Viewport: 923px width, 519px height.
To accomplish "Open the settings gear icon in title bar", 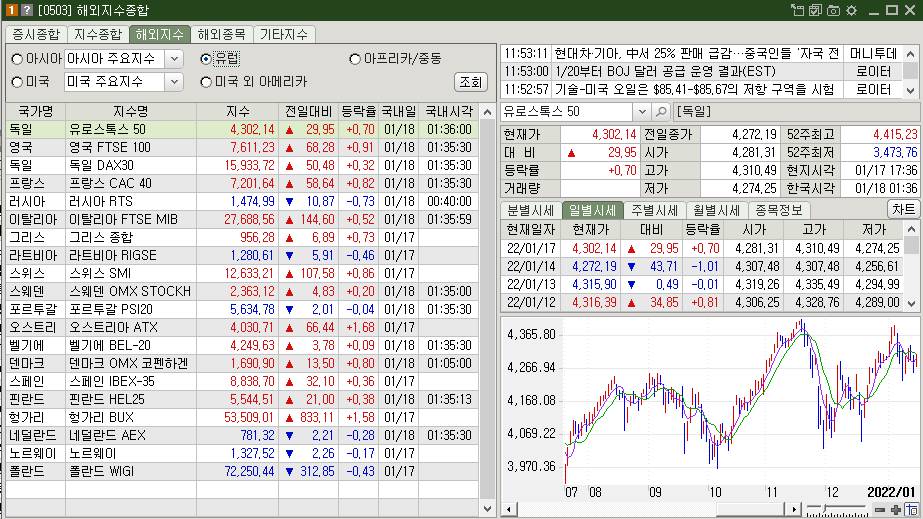I will point(851,10).
